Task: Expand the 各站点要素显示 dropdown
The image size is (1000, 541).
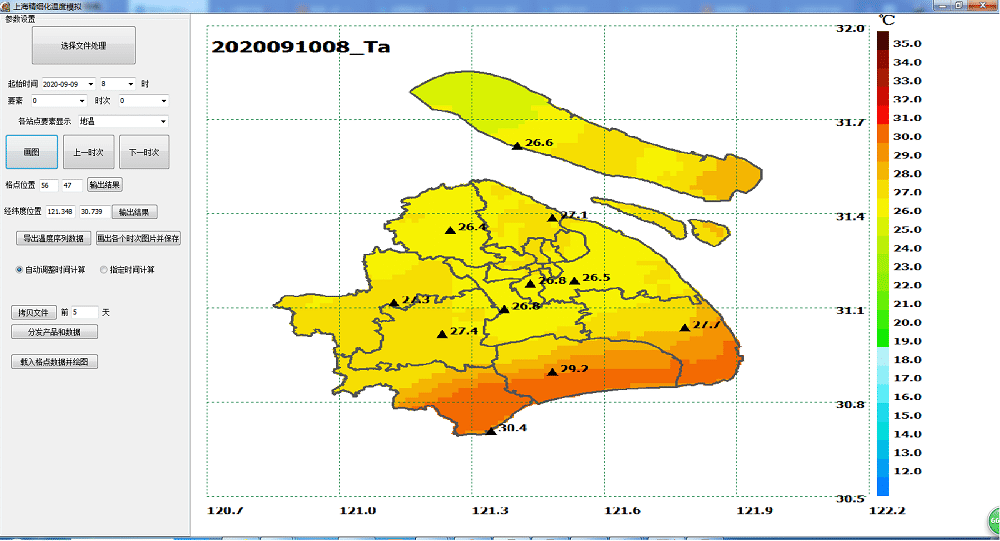Action: (162, 122)
